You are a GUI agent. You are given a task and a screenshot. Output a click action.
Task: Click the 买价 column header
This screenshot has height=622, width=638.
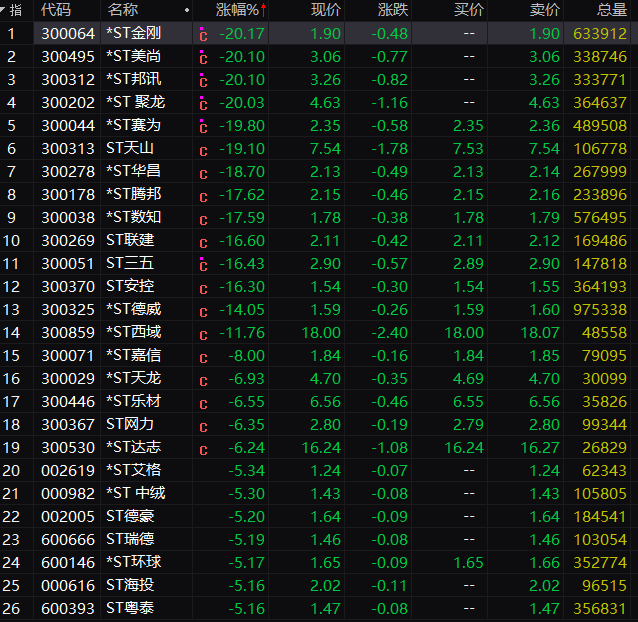pyautogui.click(x=469, y=10)
